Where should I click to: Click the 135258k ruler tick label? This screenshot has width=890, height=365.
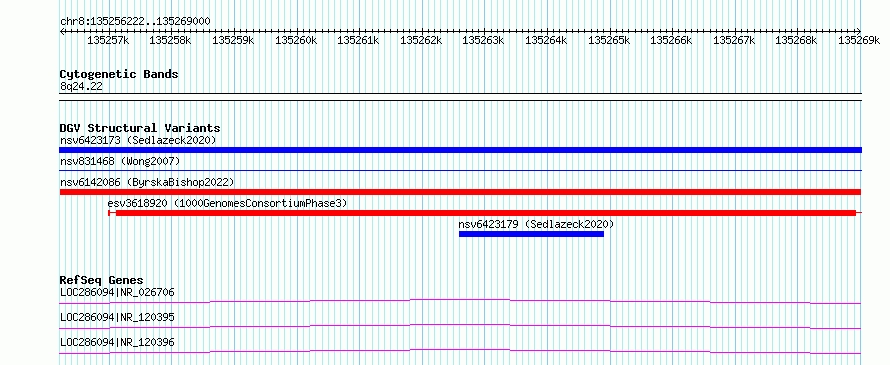click(x=170, y=40)
